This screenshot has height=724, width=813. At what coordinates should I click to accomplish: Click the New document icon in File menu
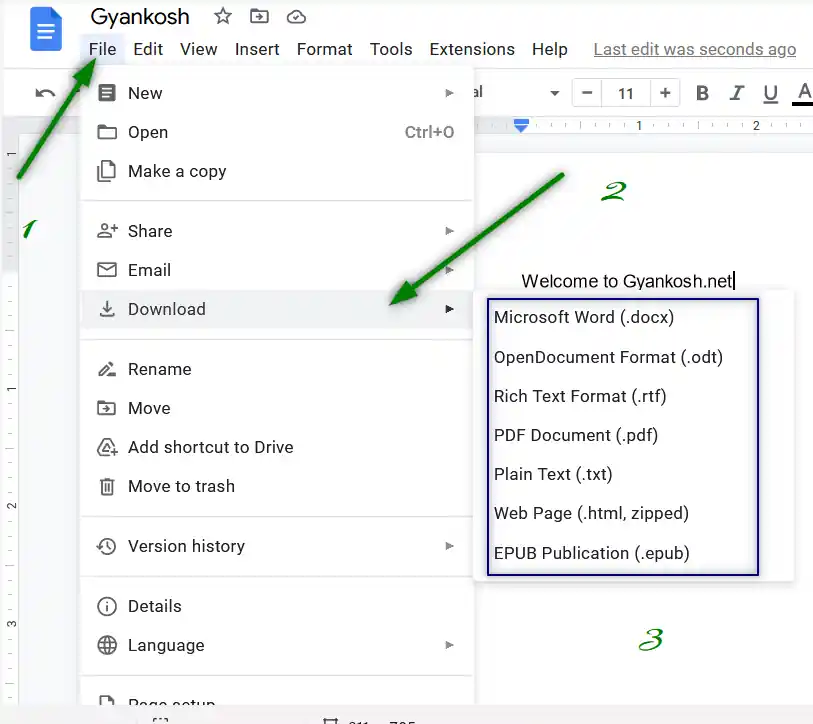pyautogui.click(x=107, y=93)
